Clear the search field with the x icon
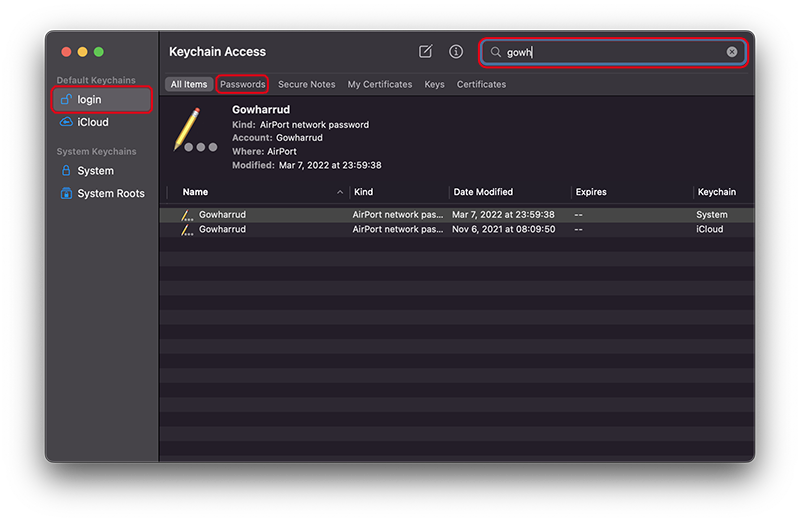This screenshot has width=800, height=522. pos(732,52)
